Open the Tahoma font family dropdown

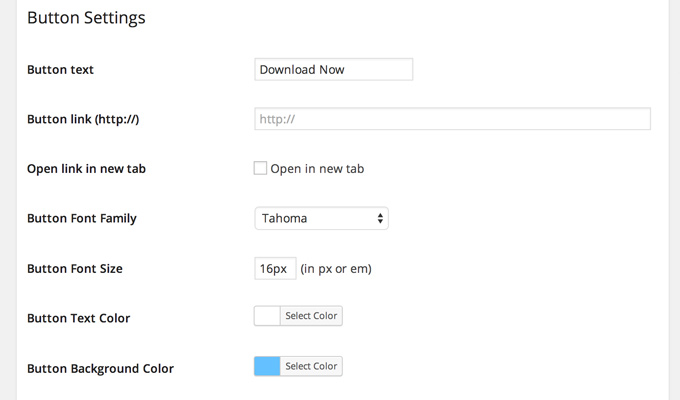pos(321,218)
